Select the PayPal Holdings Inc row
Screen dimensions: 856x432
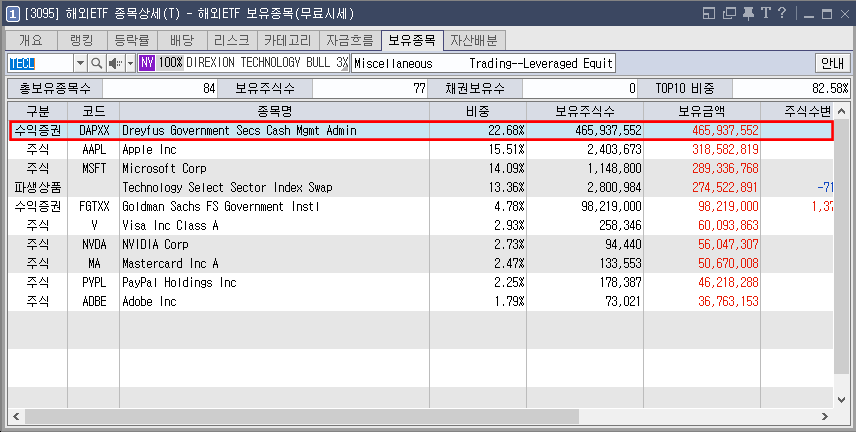point(421,282)
